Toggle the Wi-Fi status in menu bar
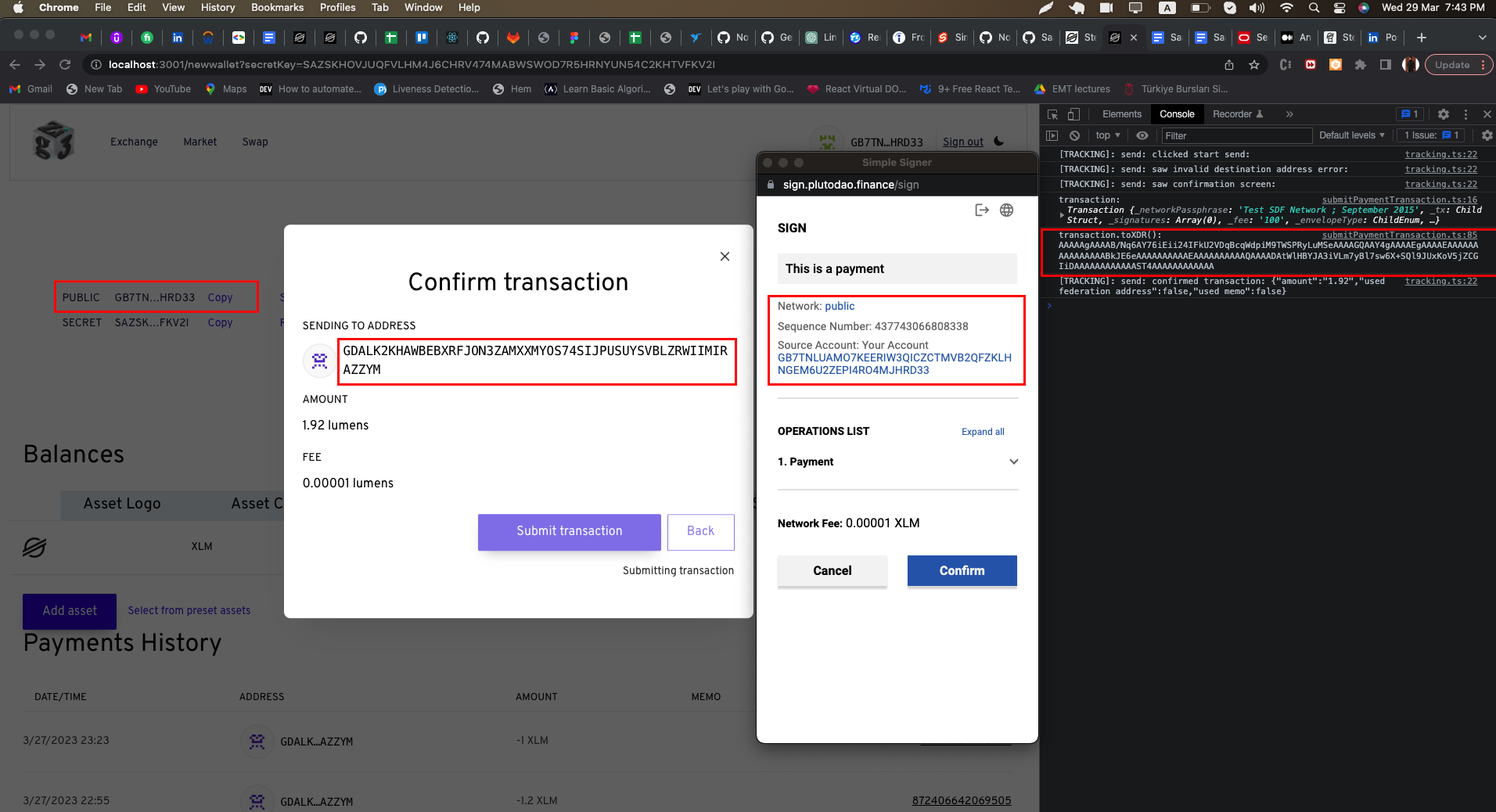Screen dimensions: 1496x812 pyautogui.click(x=1286, y=8)
